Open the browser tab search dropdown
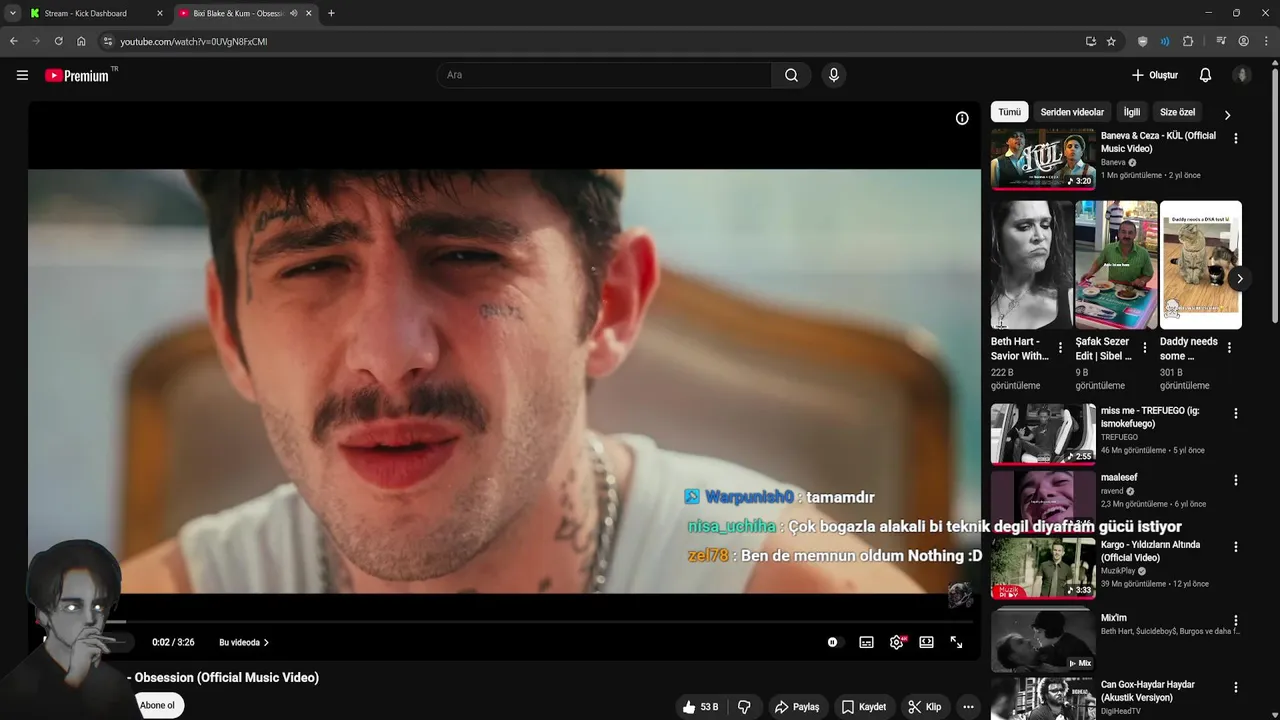 click(x=12, y=13)
